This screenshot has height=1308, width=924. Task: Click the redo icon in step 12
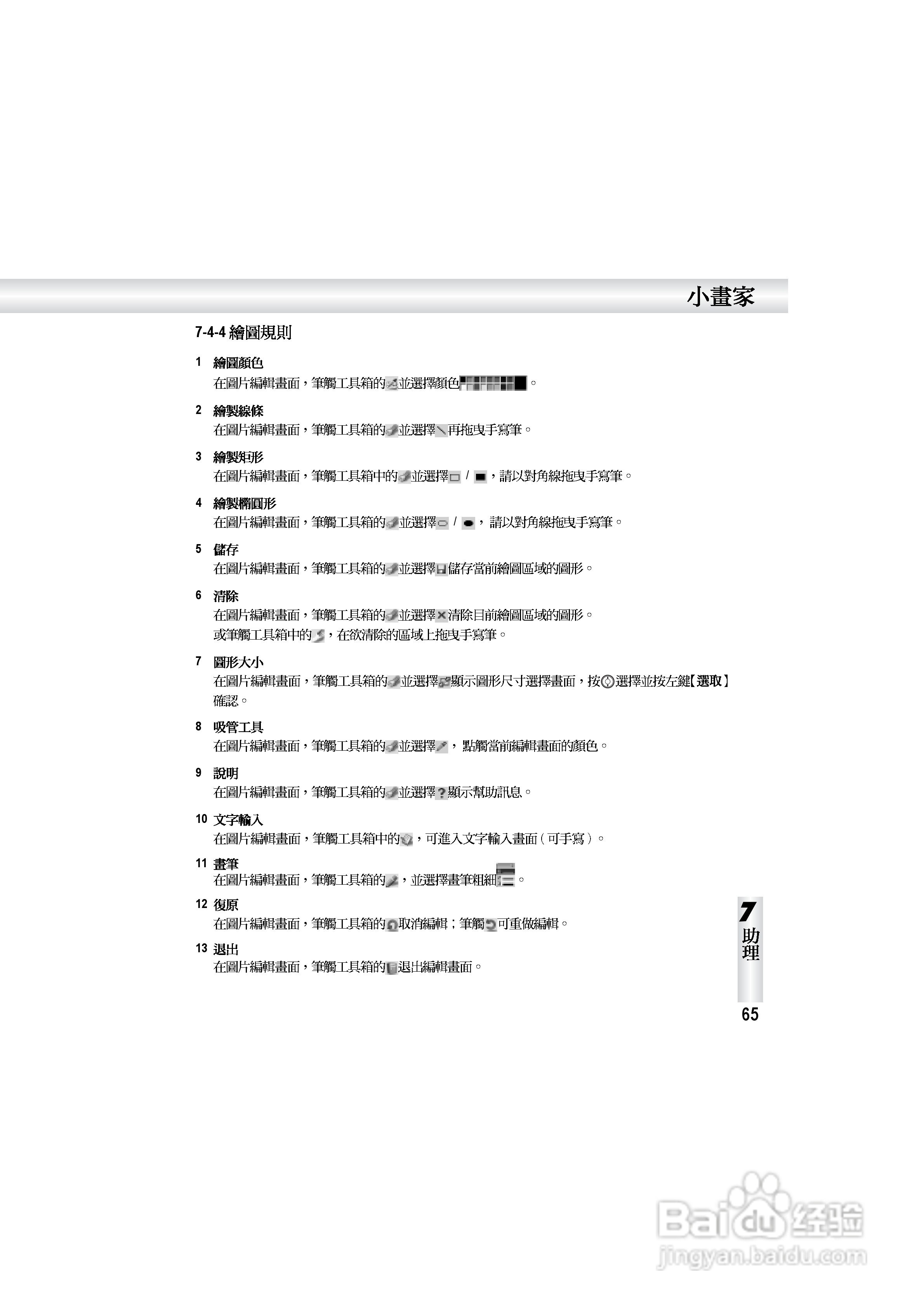491,926
